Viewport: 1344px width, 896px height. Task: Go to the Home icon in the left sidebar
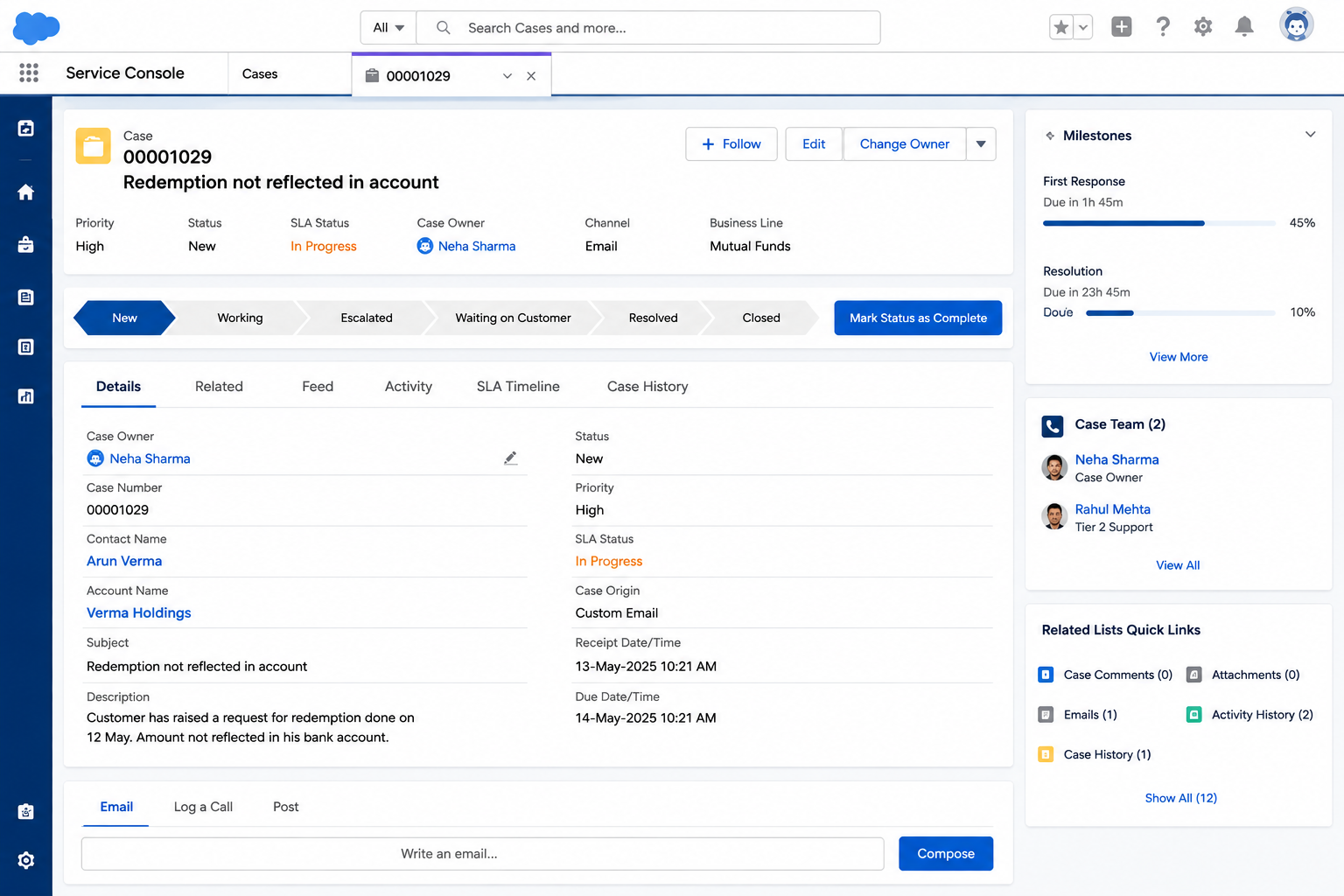click(x=26, y=192)
